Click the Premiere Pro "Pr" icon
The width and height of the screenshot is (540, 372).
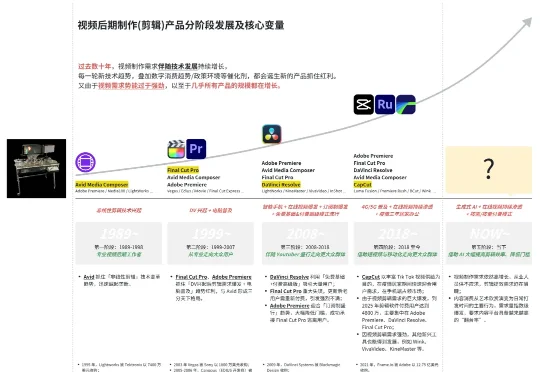tap(196, 149)
